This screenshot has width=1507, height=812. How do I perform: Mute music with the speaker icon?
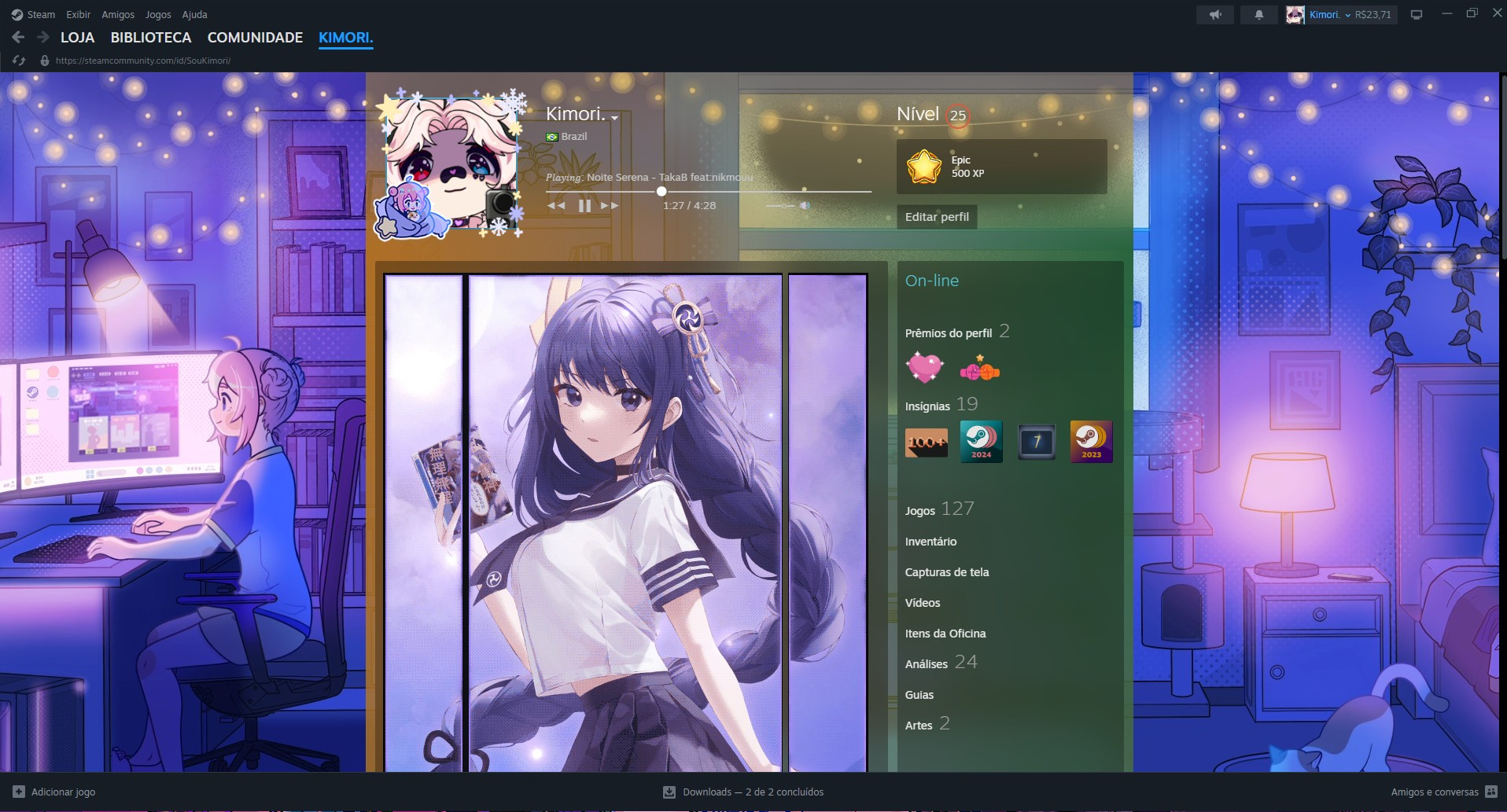pos(805,205)
